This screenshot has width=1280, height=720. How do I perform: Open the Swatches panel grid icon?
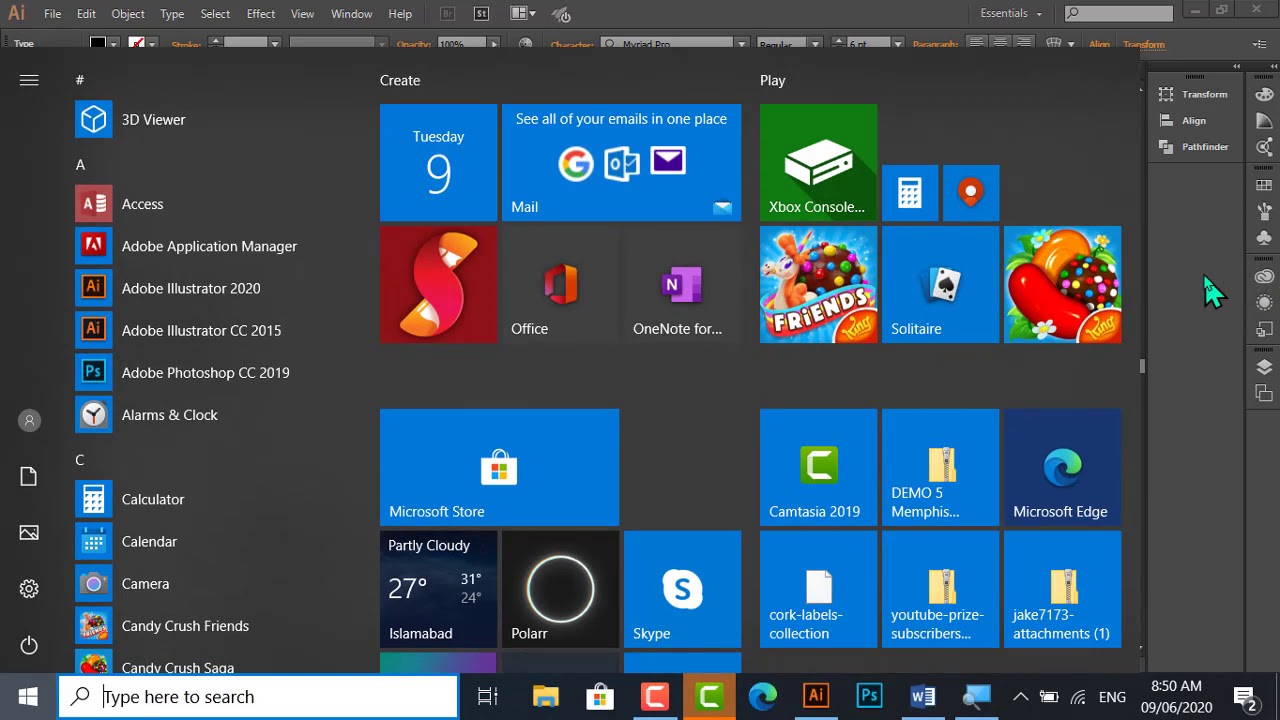(x=1264, y=185)
